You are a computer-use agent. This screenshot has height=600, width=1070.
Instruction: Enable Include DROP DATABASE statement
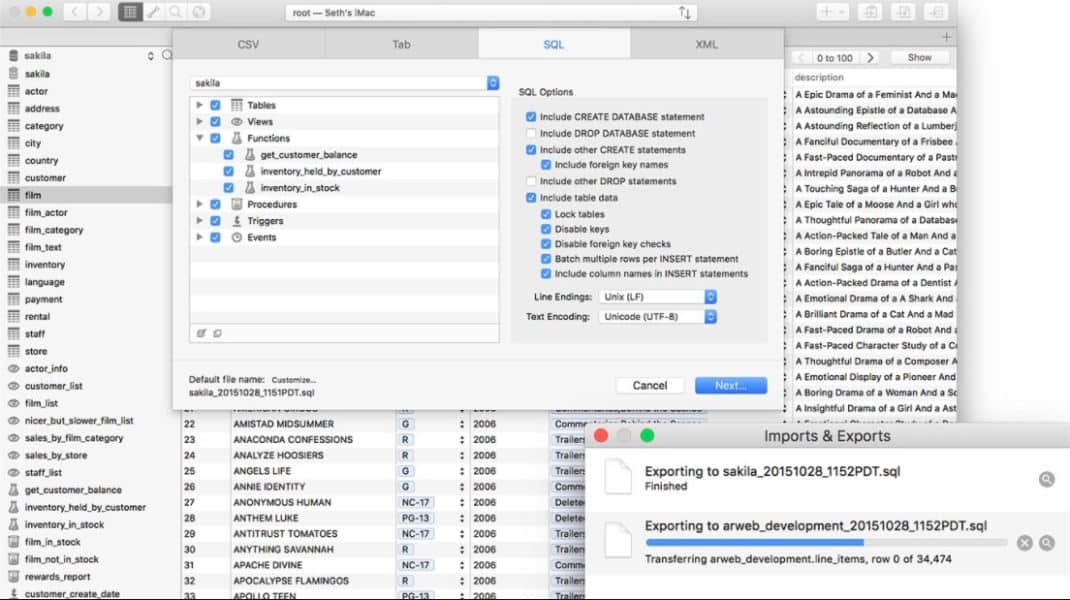530,133
